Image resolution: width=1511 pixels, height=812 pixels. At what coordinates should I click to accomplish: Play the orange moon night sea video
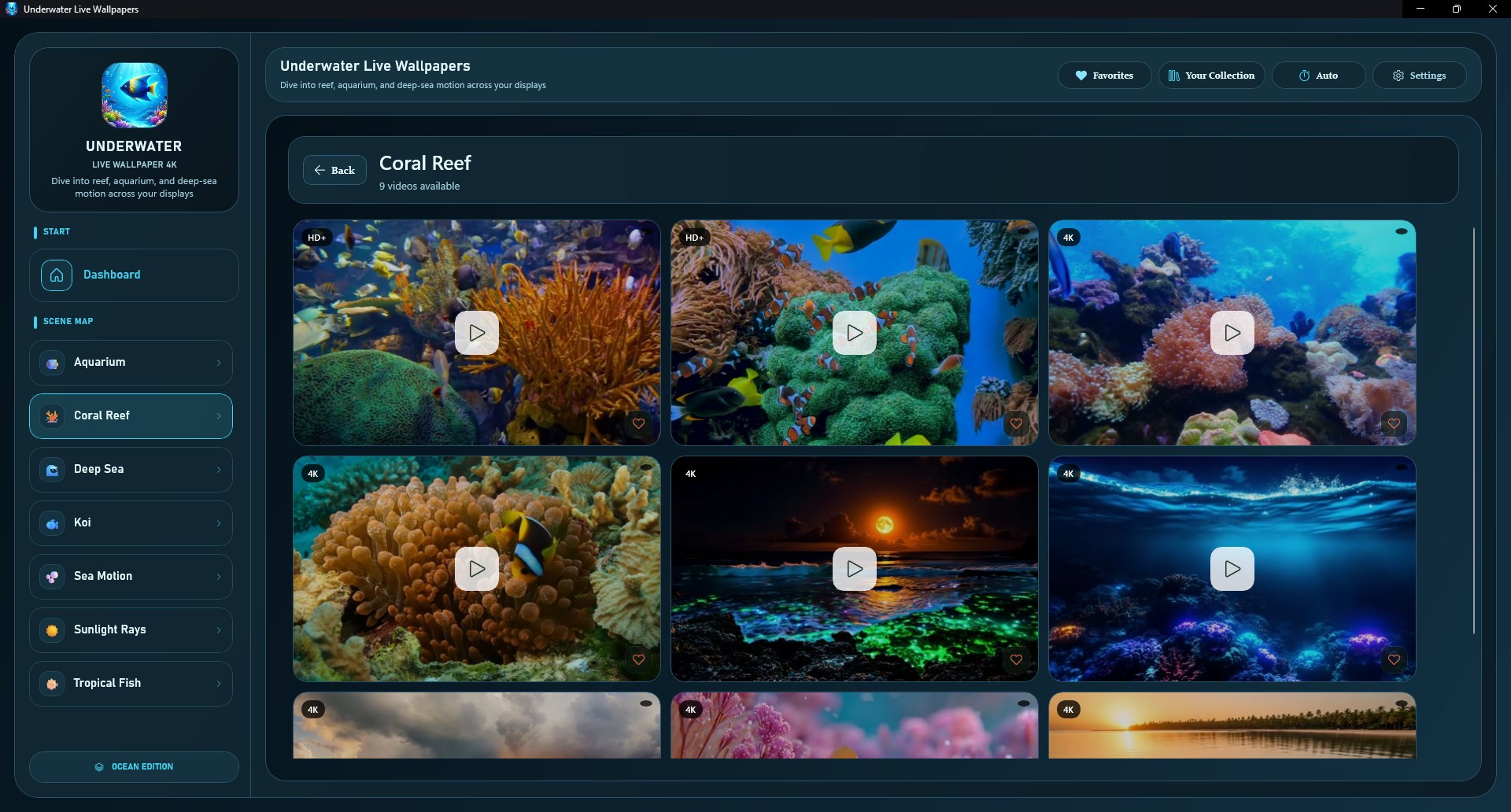pyautogui.click(x=855, y=569)
